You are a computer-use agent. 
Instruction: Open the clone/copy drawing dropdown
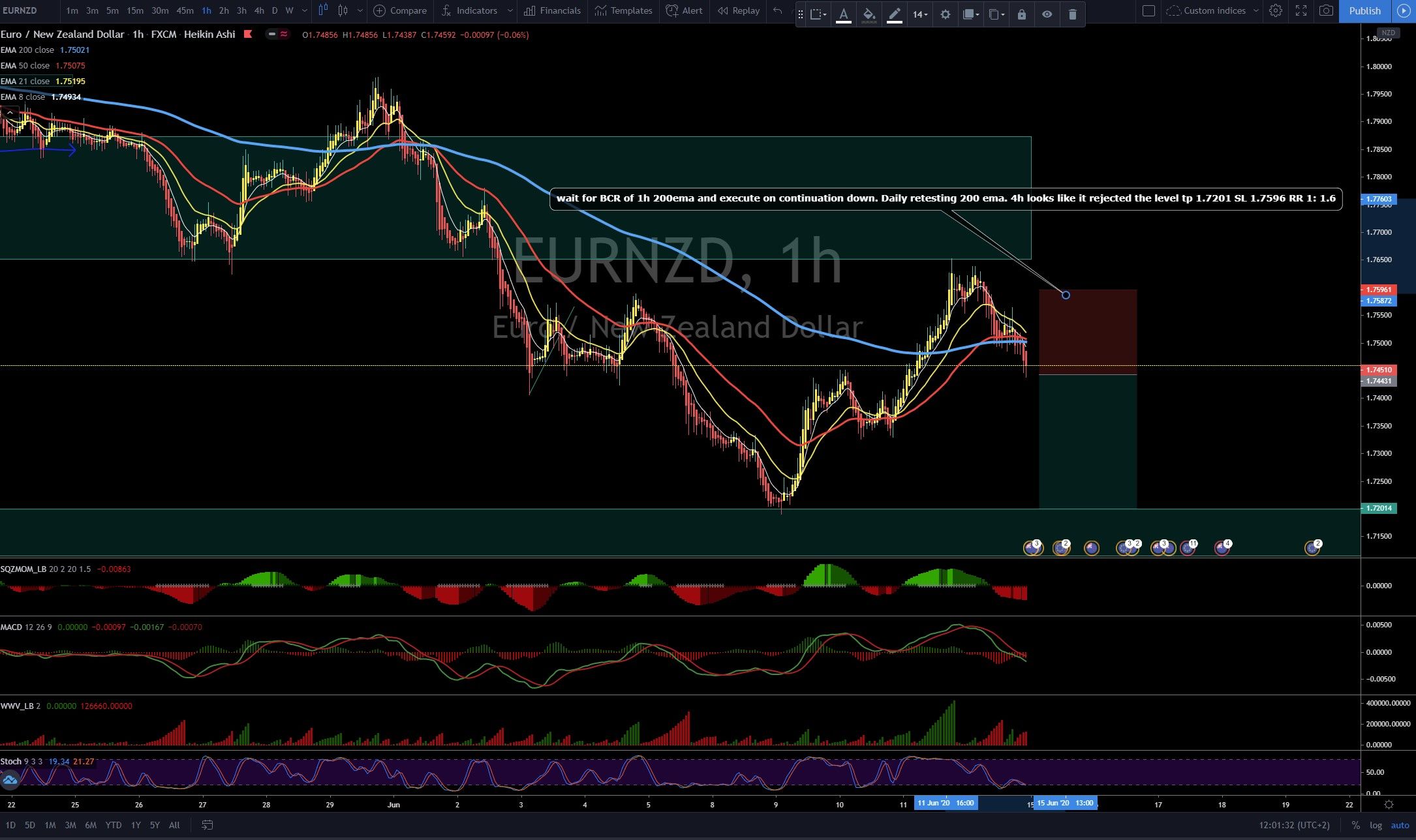tap(996, 14)
